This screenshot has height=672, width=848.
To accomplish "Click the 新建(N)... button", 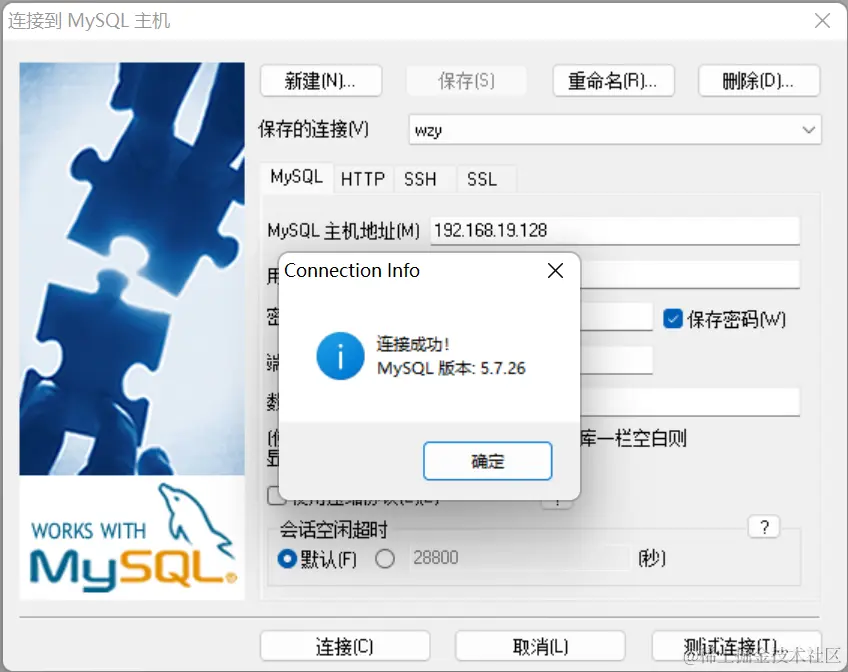I will click(x=321, y=81).
